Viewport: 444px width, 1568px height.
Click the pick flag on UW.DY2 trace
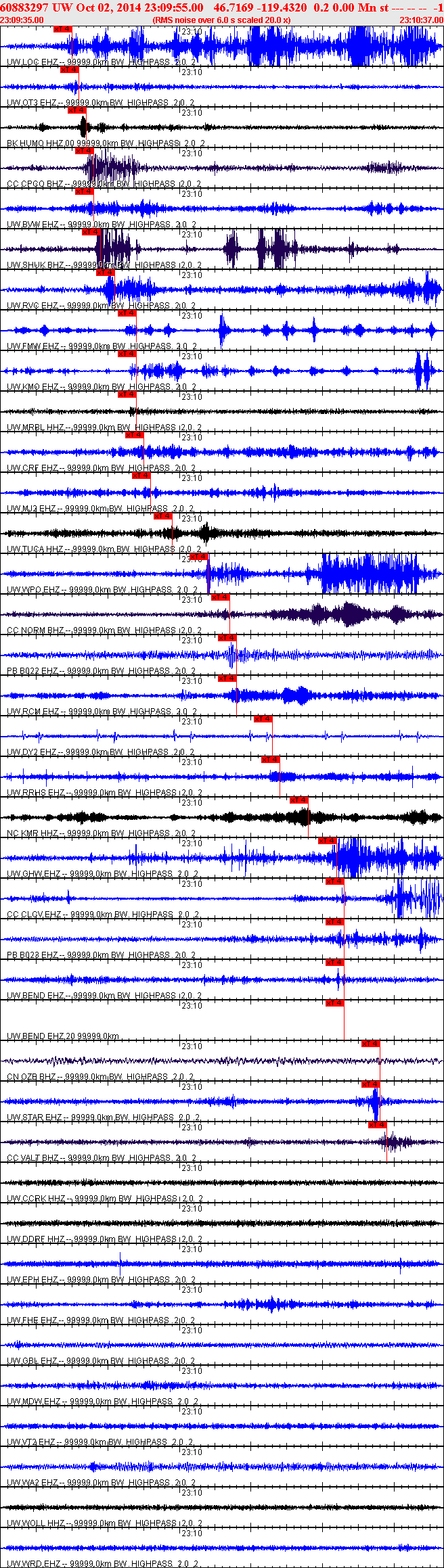pyautogui.click(x=263, y=719)
